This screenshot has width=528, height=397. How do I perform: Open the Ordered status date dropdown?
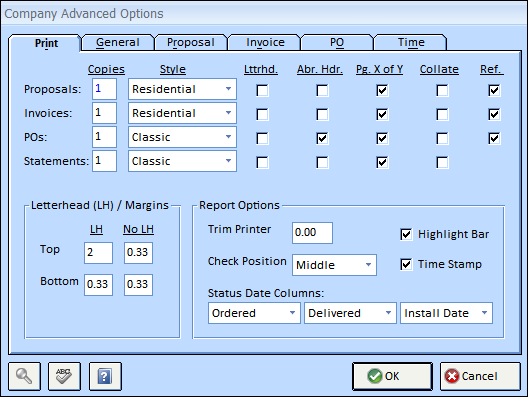pyautogui.click(x=254, y=313)
